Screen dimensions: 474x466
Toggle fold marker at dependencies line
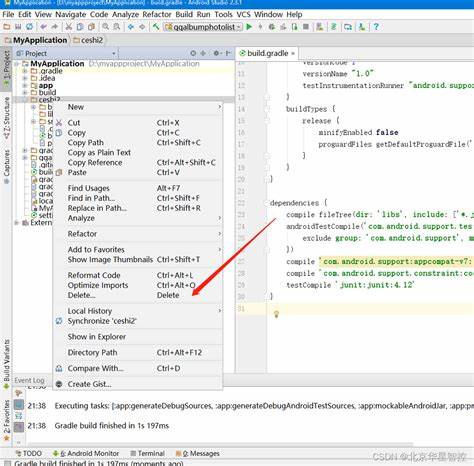click(x=267, y=203)
